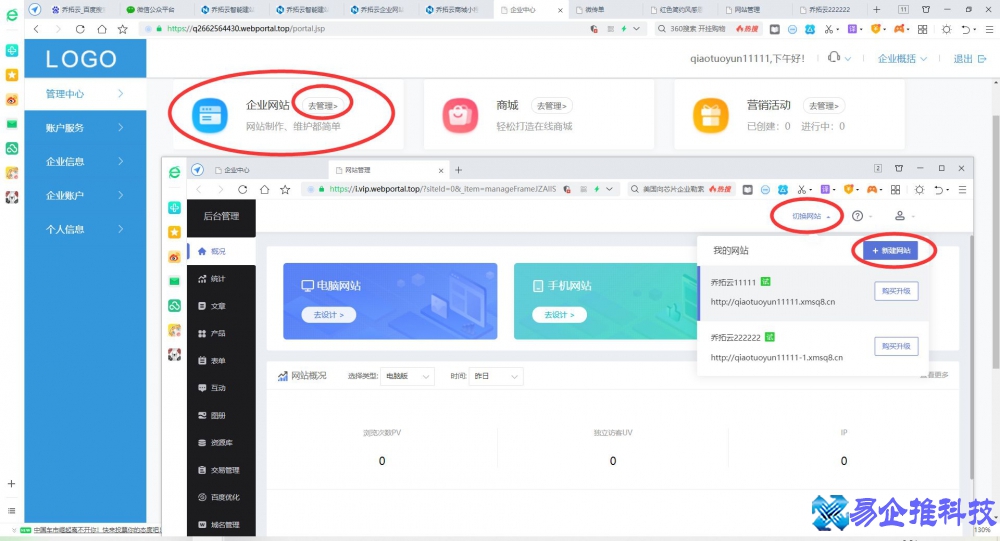Click the help question mark icon
Image resolution: width=1000 pixels, height=541 pixels.
point(858,216)
